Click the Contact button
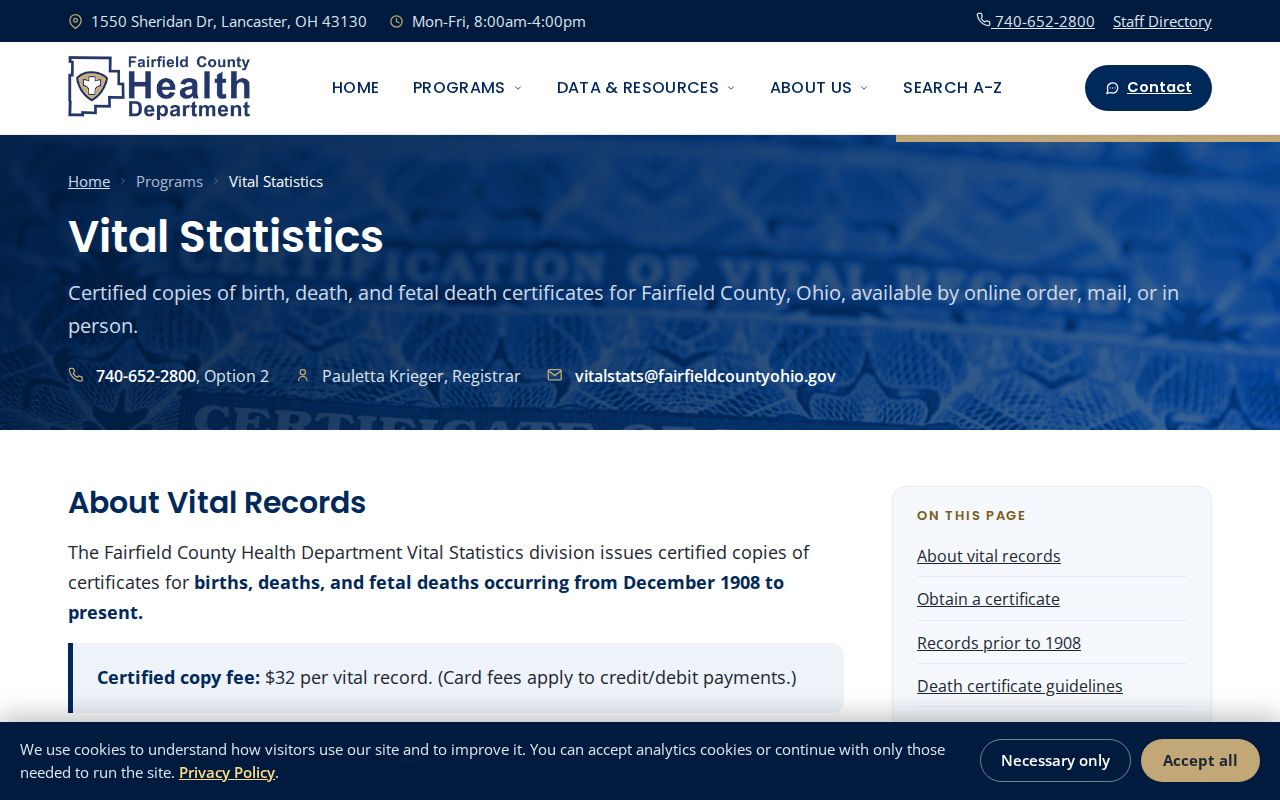1280x800 pixels. 1148,88
